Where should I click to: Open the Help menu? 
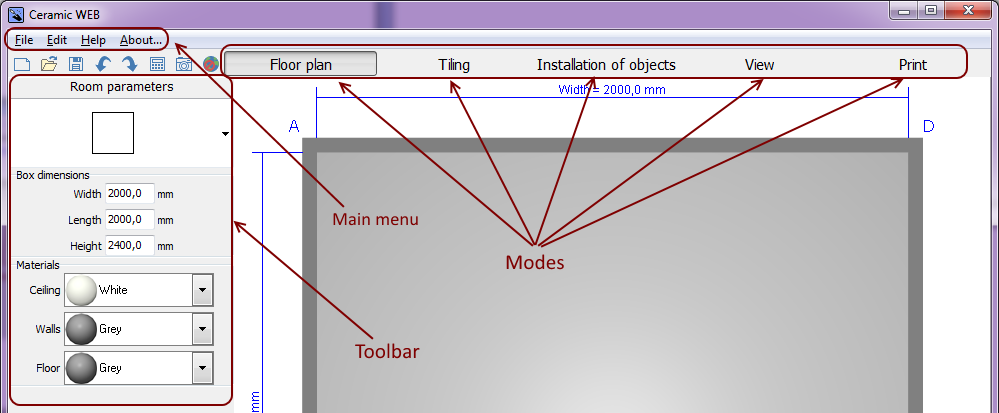click(93, 40)
